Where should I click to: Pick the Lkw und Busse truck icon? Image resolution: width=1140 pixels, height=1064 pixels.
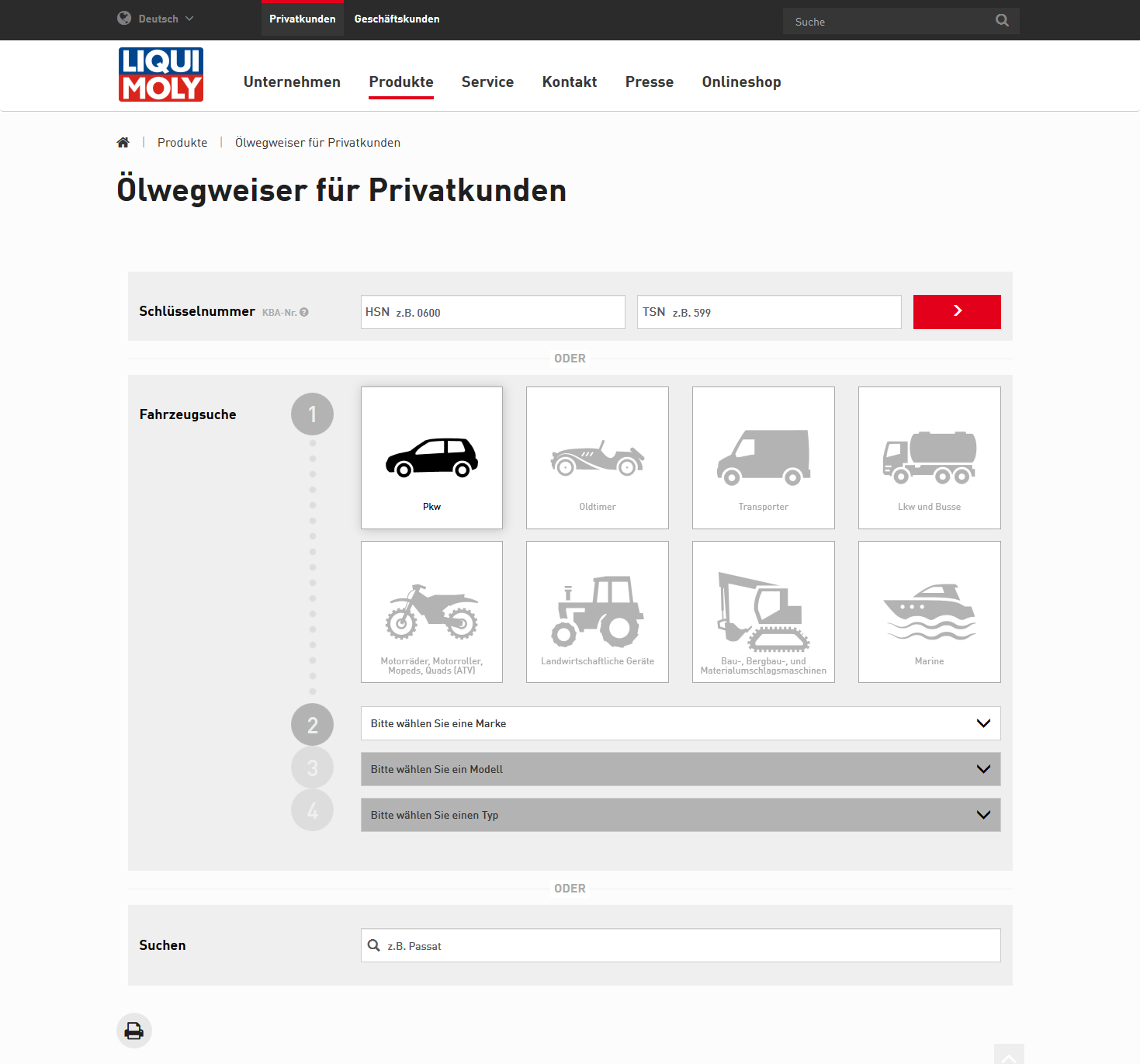(x=929, y=458)
